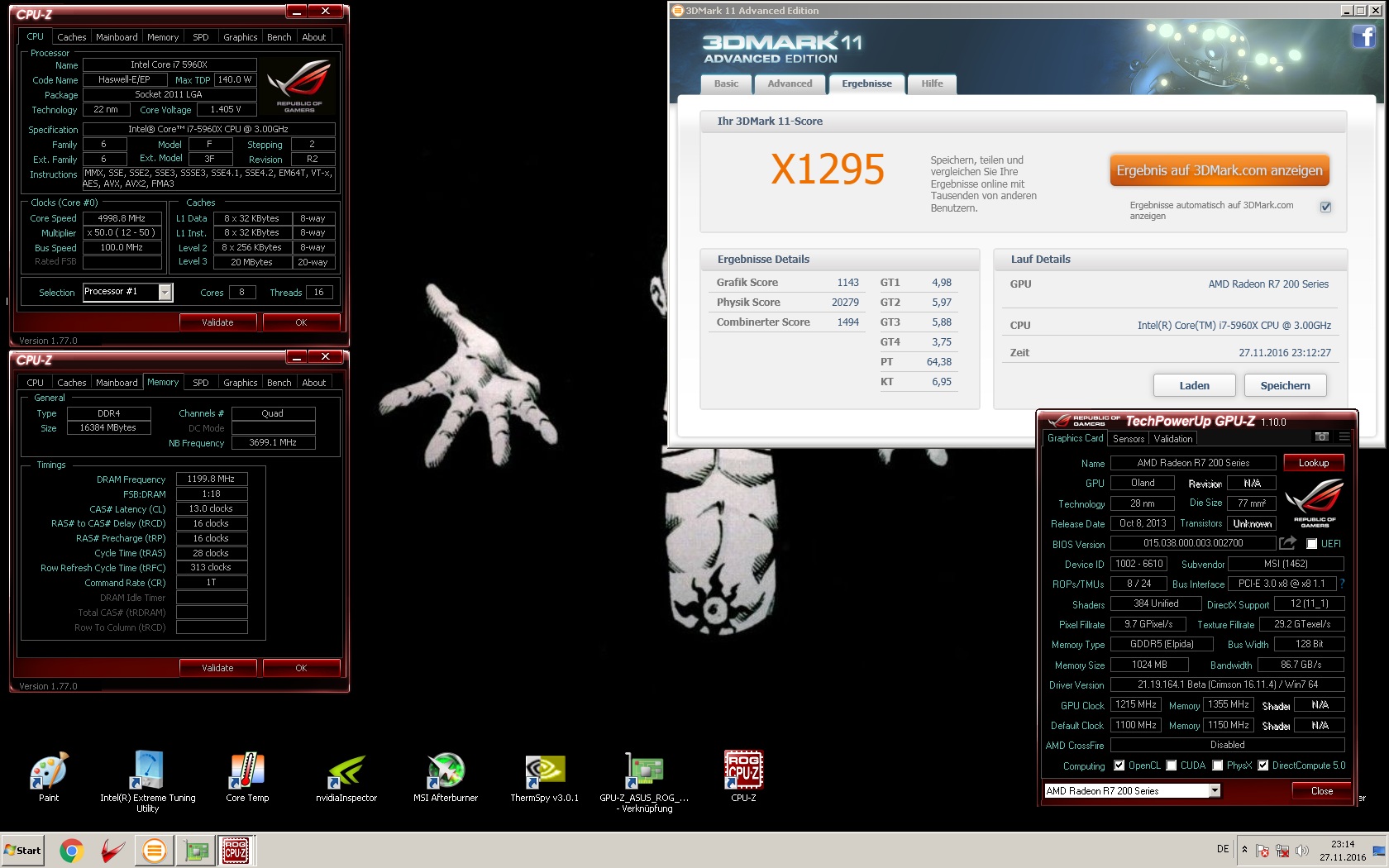Click the Laden button in 3DMark 11
Viewport: 1389px width, 868px height.
coord(1194,385)
